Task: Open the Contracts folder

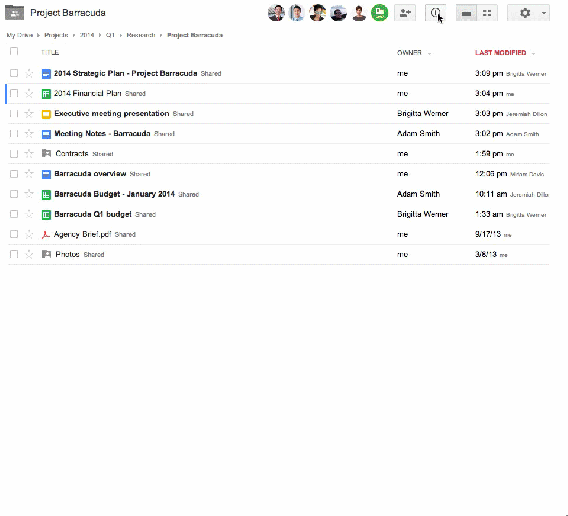Action: point(72,154)
